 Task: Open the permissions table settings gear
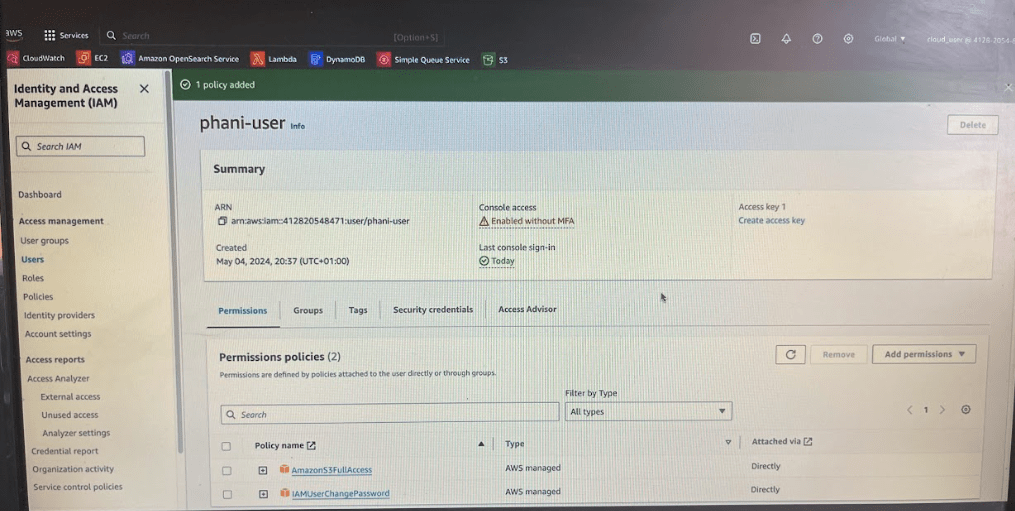click(x=965, y=410)
